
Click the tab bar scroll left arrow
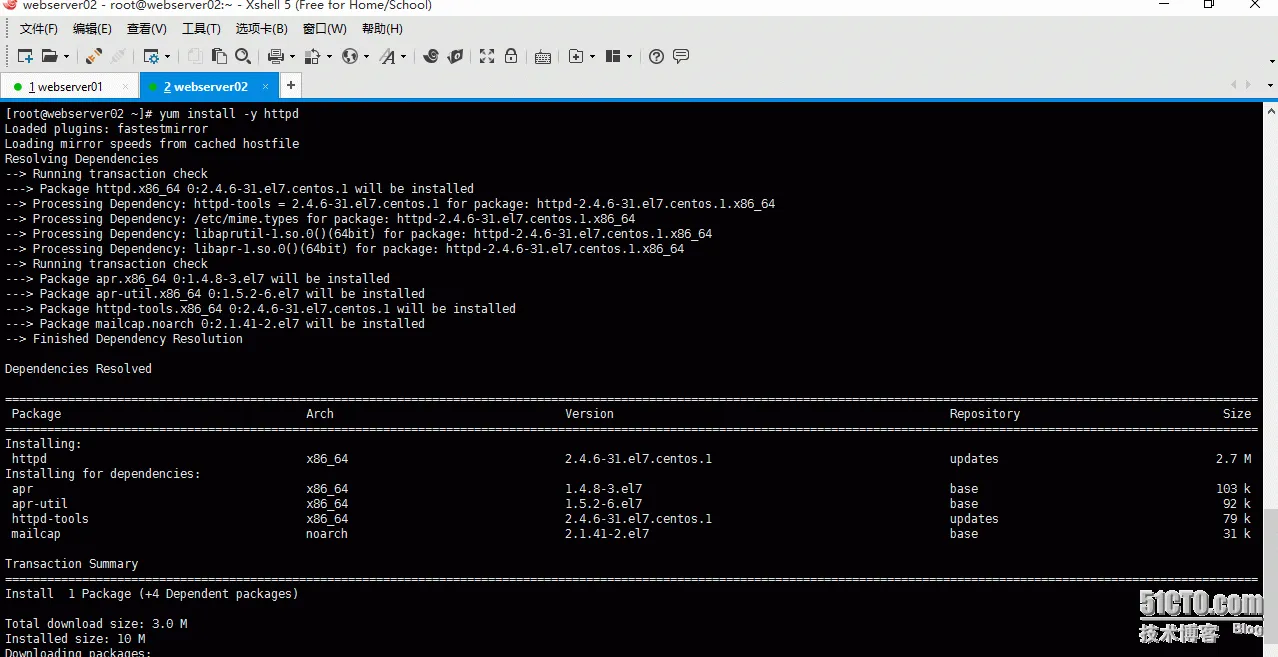point(1234,86)
